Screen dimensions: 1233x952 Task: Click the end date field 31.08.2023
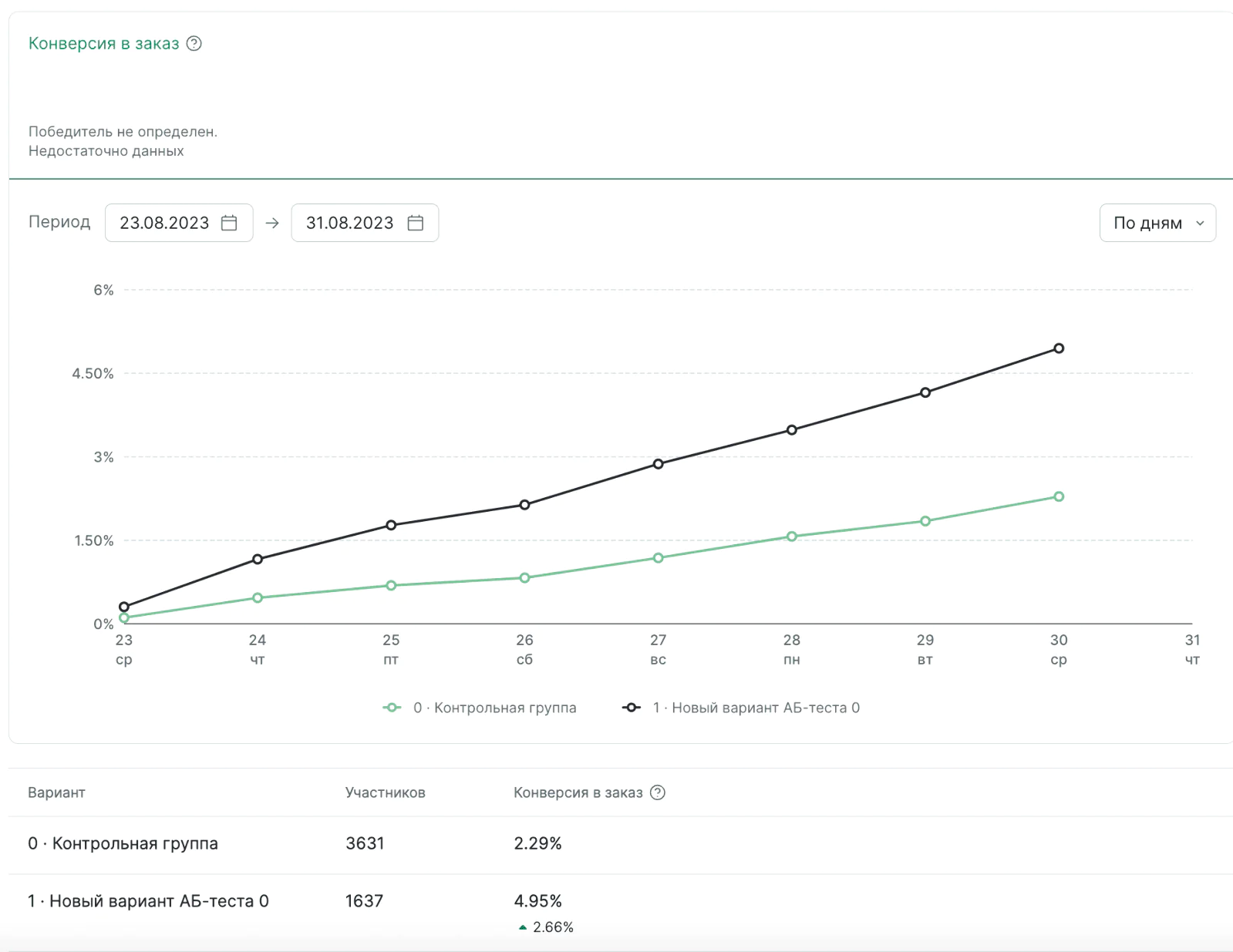(365, 223)
